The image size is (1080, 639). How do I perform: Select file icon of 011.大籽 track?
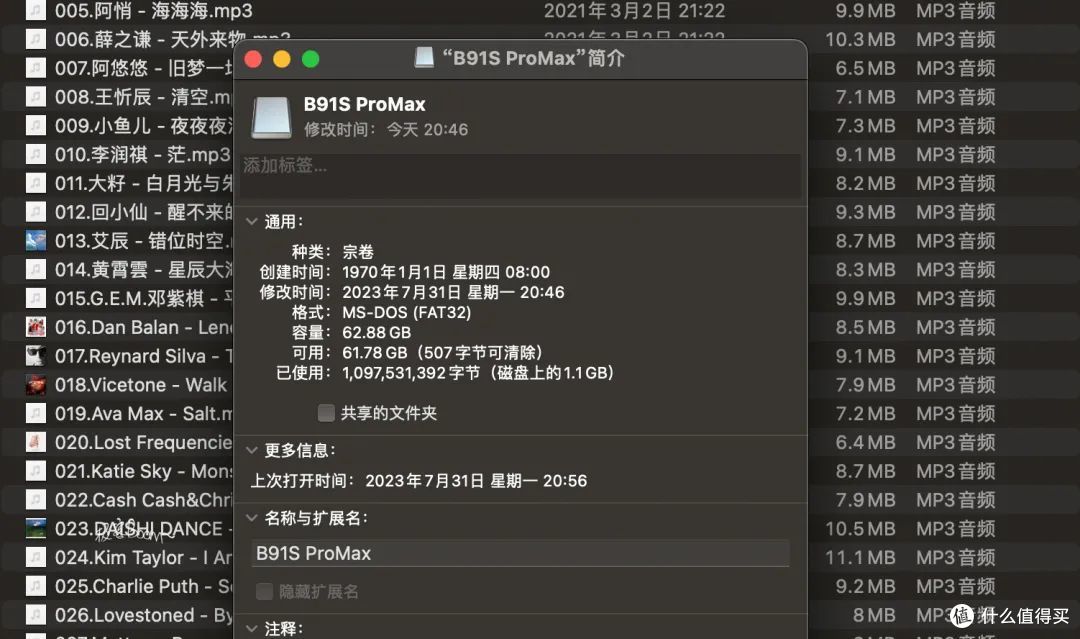point(36,183)
